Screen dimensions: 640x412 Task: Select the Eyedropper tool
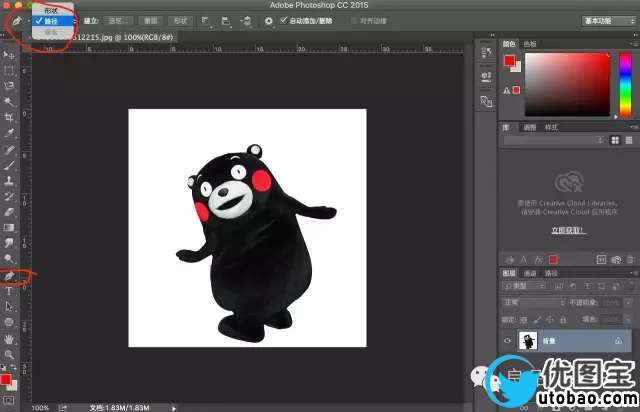click(9, 133)
